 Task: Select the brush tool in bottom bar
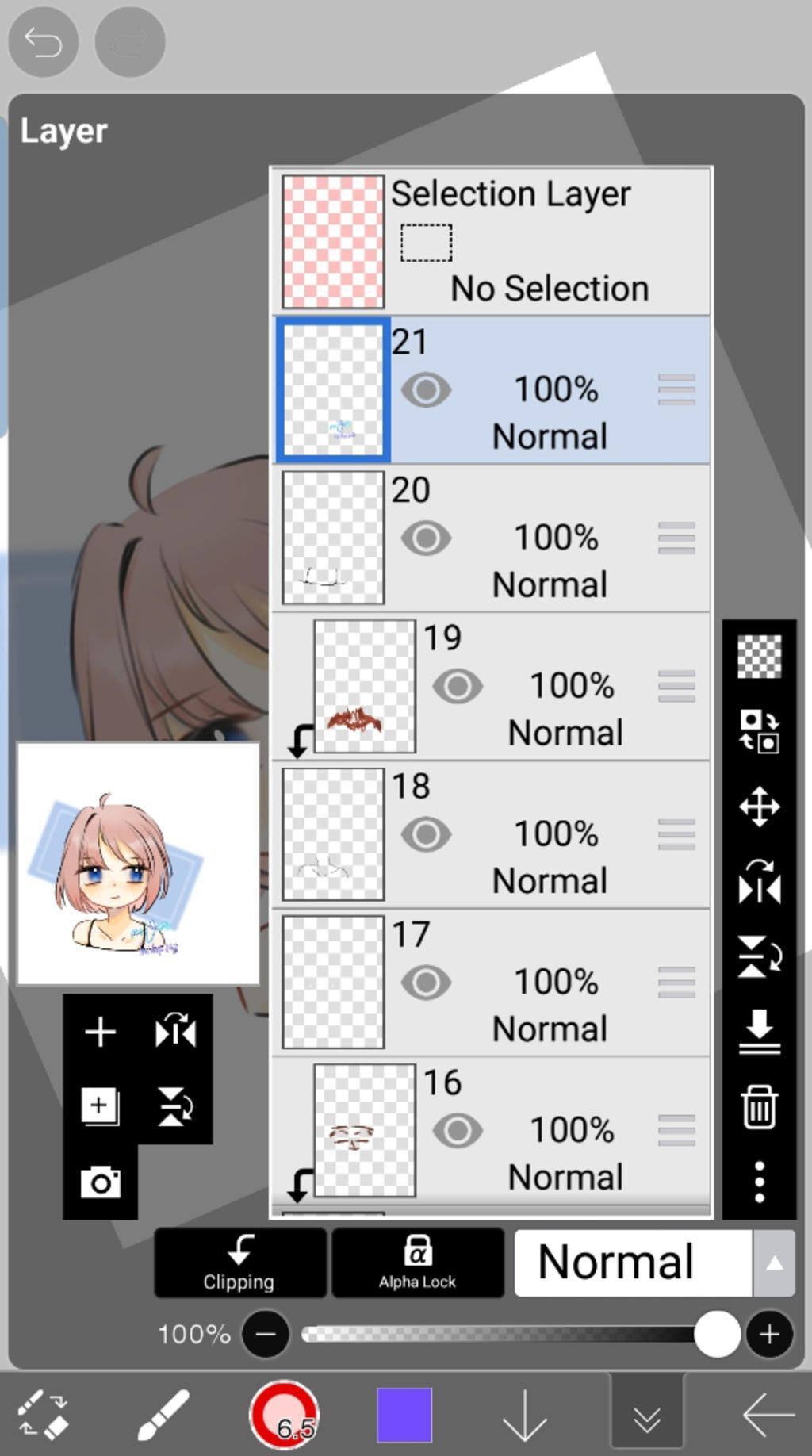(163, 1414)
